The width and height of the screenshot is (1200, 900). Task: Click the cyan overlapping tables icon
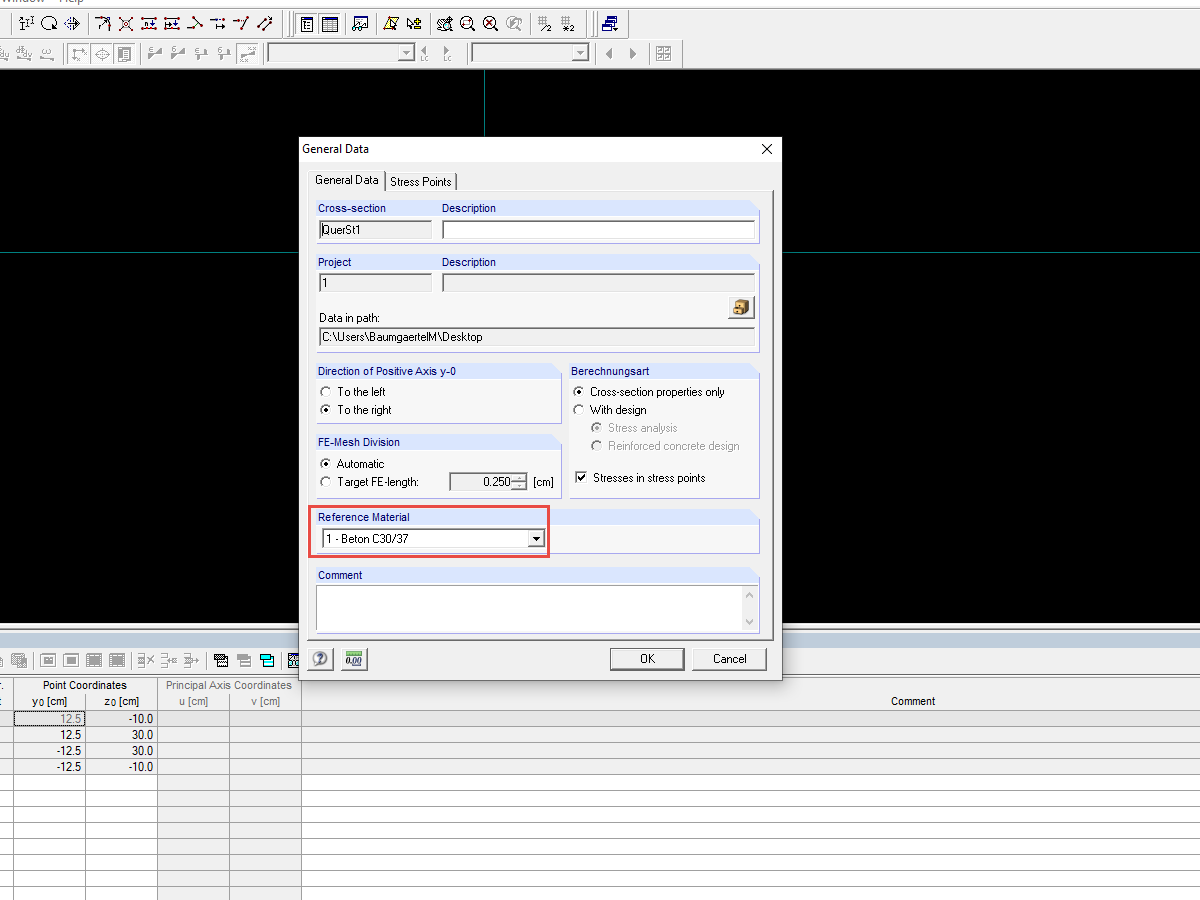point(267,660)
